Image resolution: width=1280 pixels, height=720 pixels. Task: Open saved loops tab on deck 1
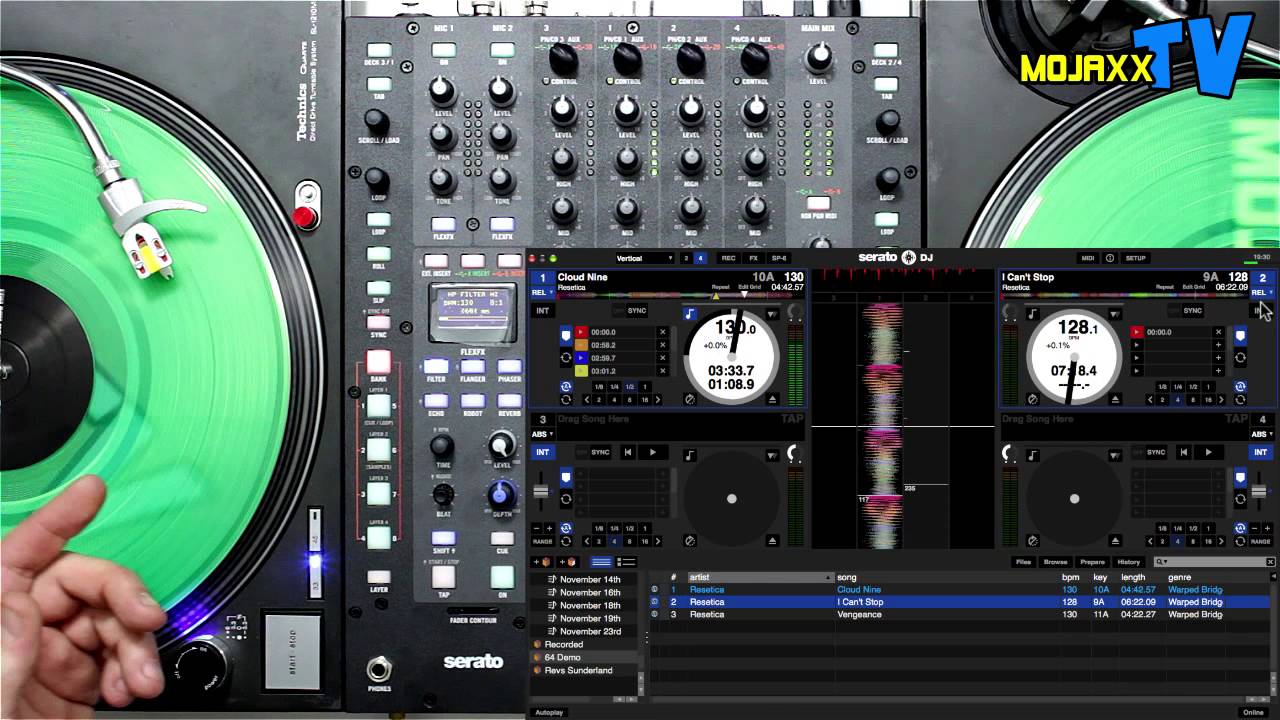[566, 358]
